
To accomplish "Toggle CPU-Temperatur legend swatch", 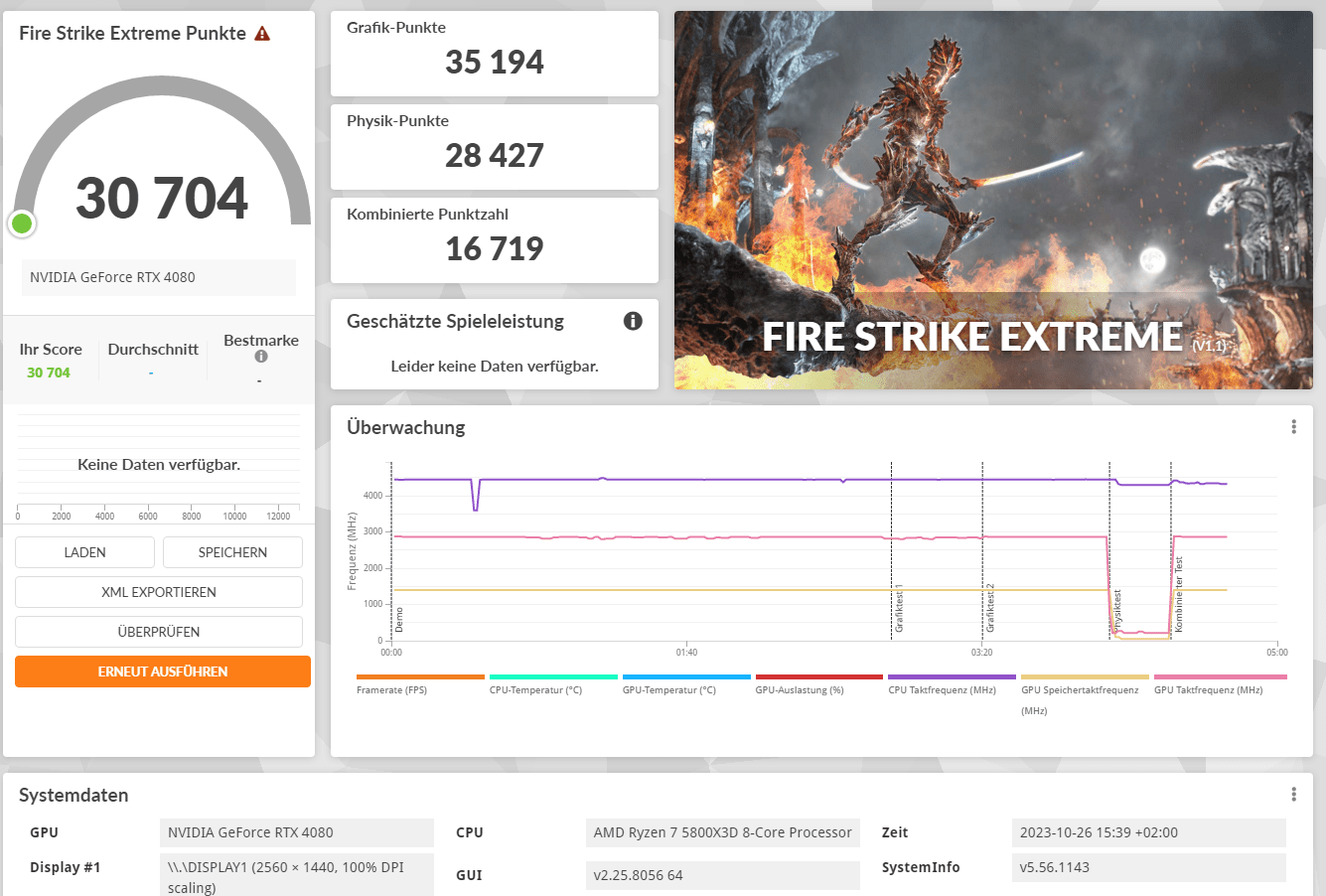I will (x=553, y=676).
